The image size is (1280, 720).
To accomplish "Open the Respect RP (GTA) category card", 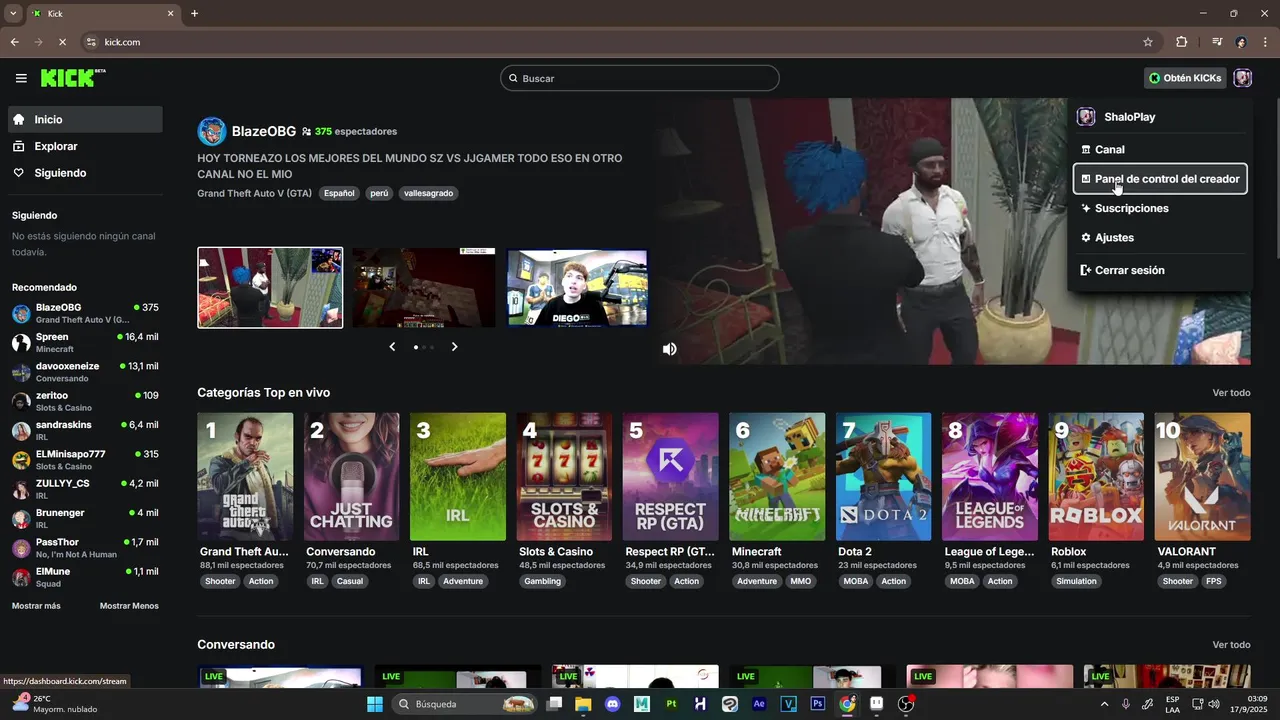I will click(x=671, y=477).
